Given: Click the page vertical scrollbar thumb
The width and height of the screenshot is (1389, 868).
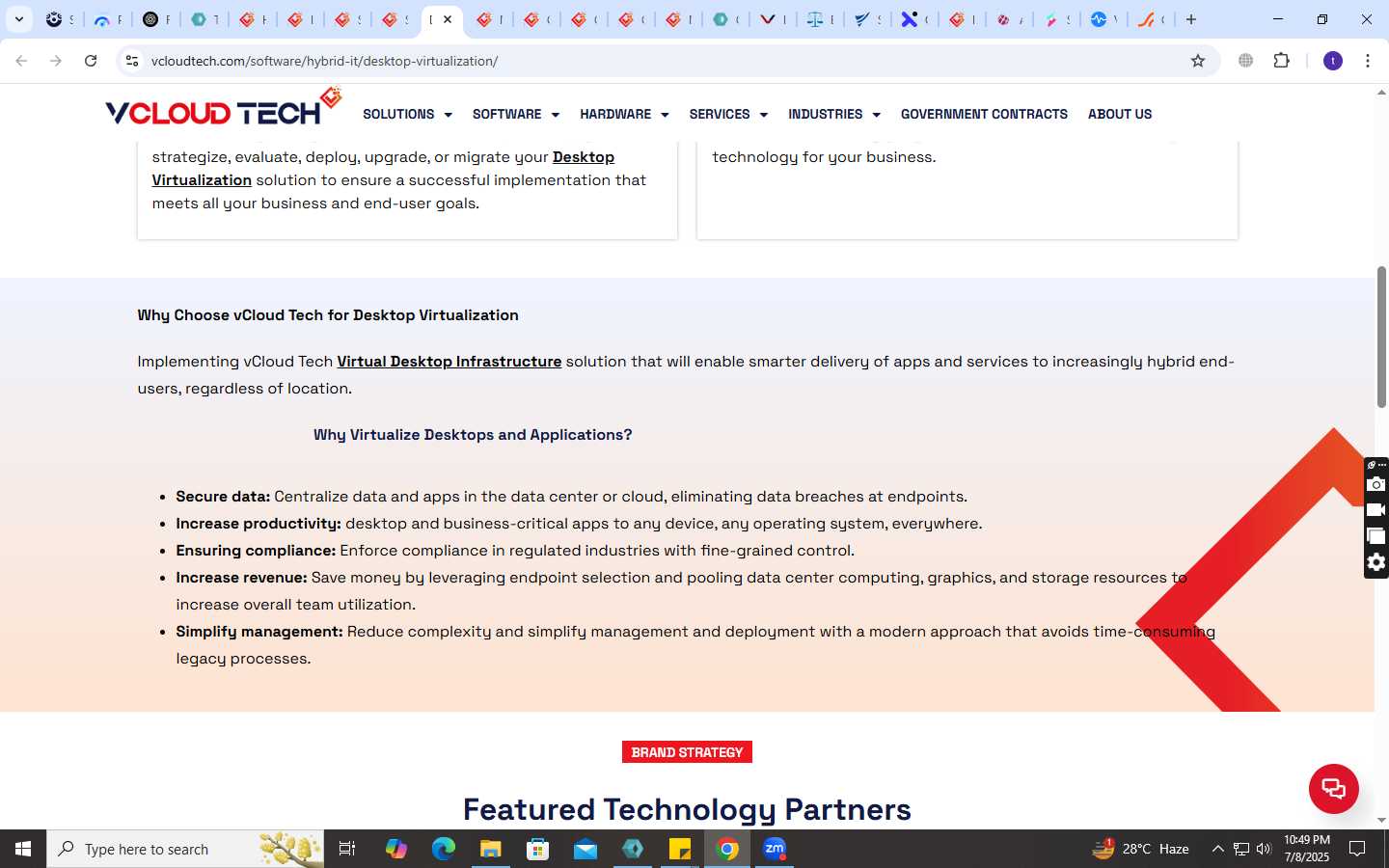Looking at the screenshot, I should (1381, 337).
